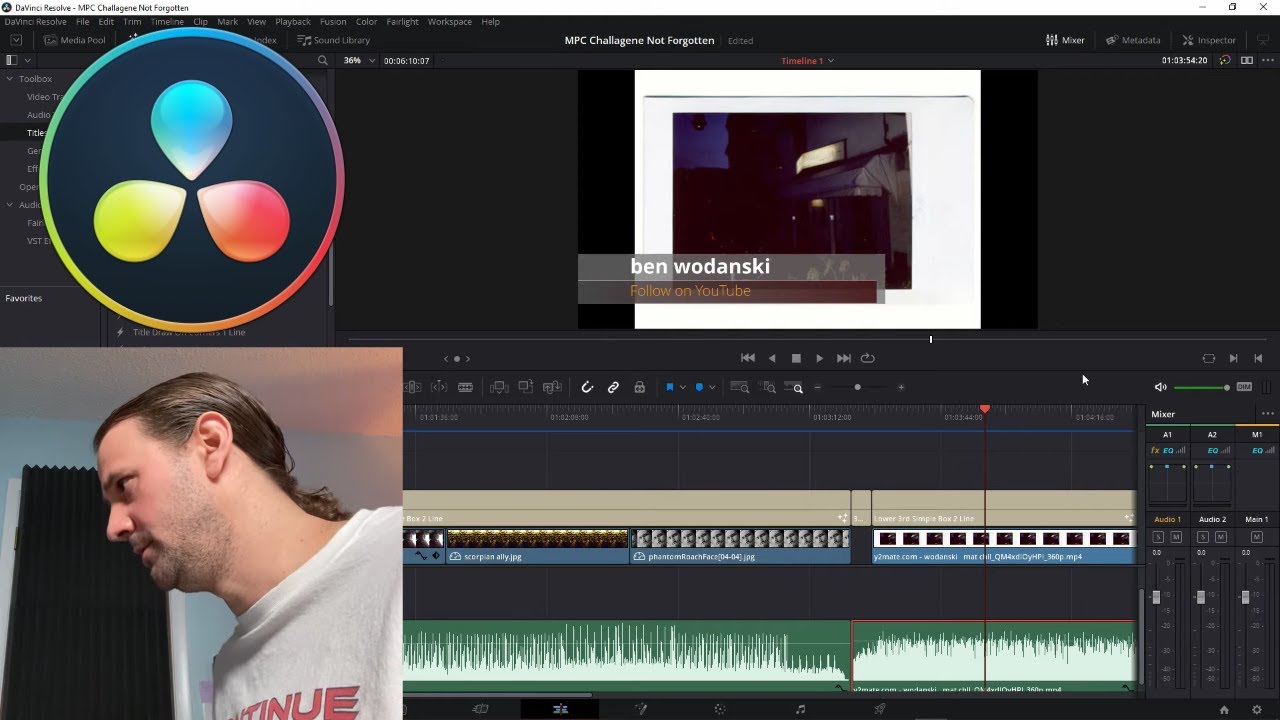Viewport: 1280px width, 720px height.
Task: Toggle linked selection chain icon
Action: click(613, 387)
